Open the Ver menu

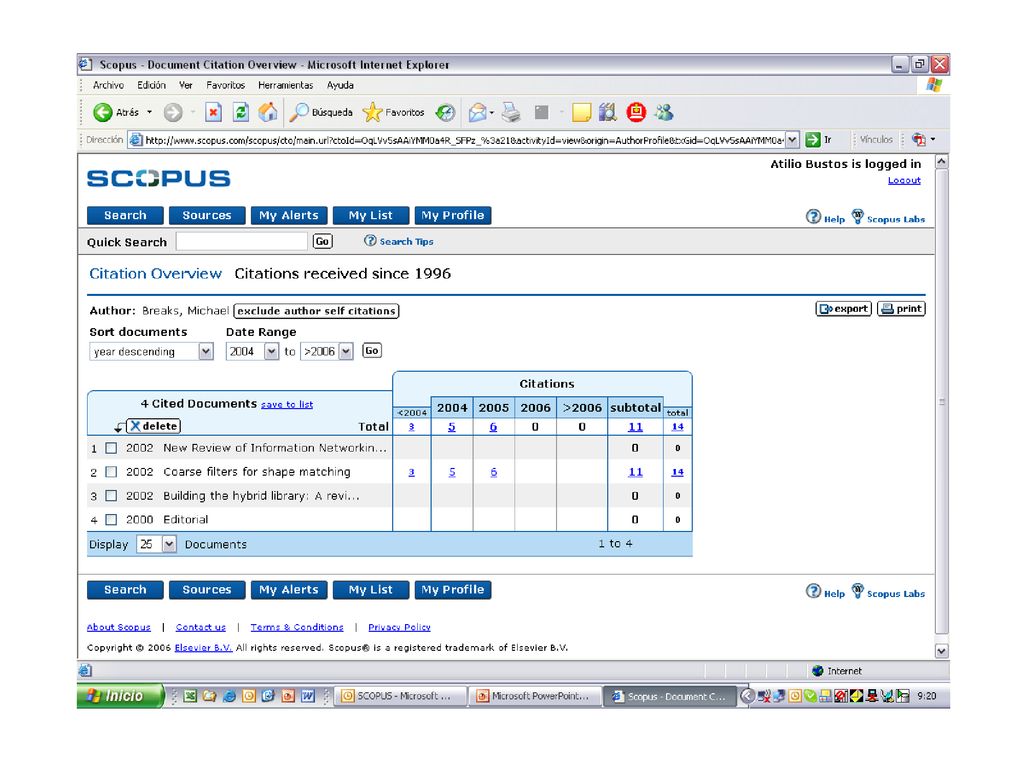186,85
